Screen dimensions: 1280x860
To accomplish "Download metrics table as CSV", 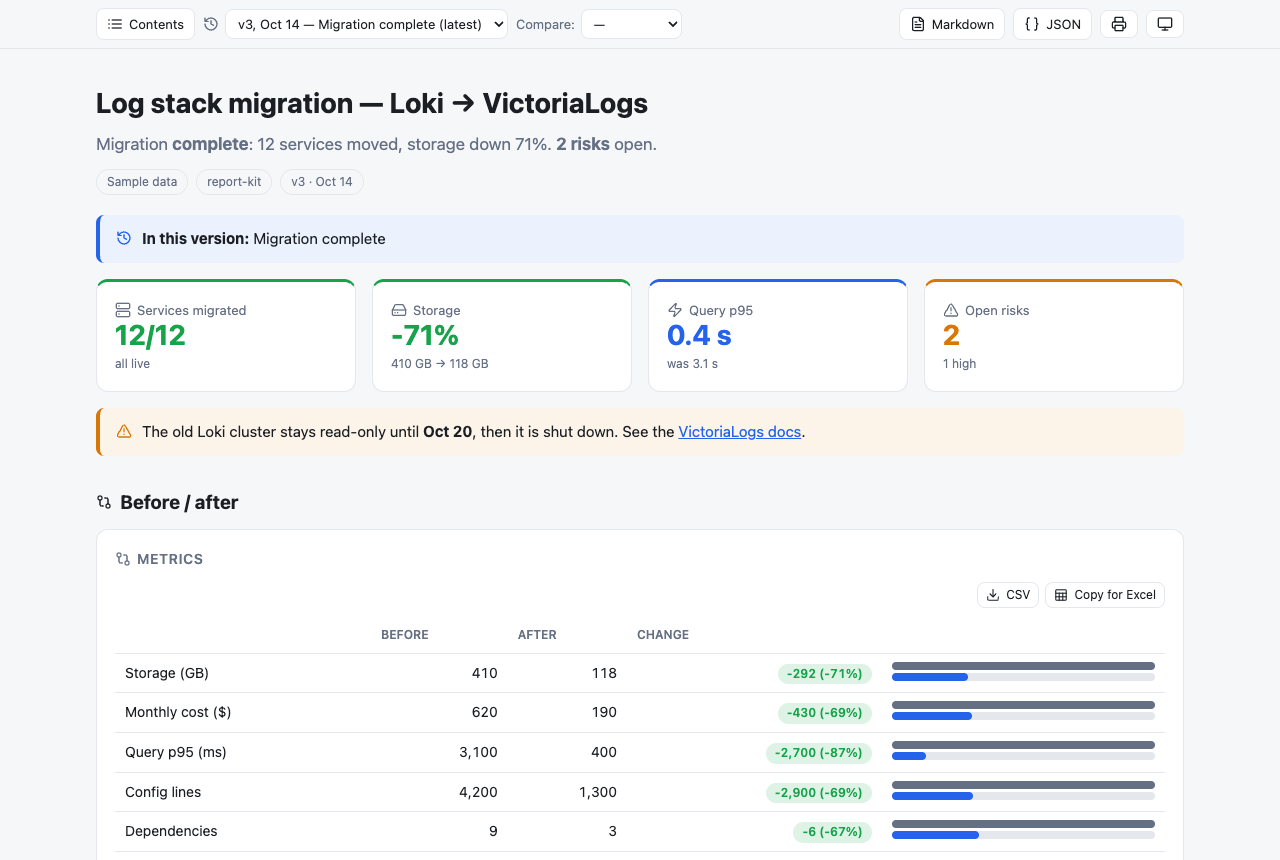I will (x=1008, y=595).
